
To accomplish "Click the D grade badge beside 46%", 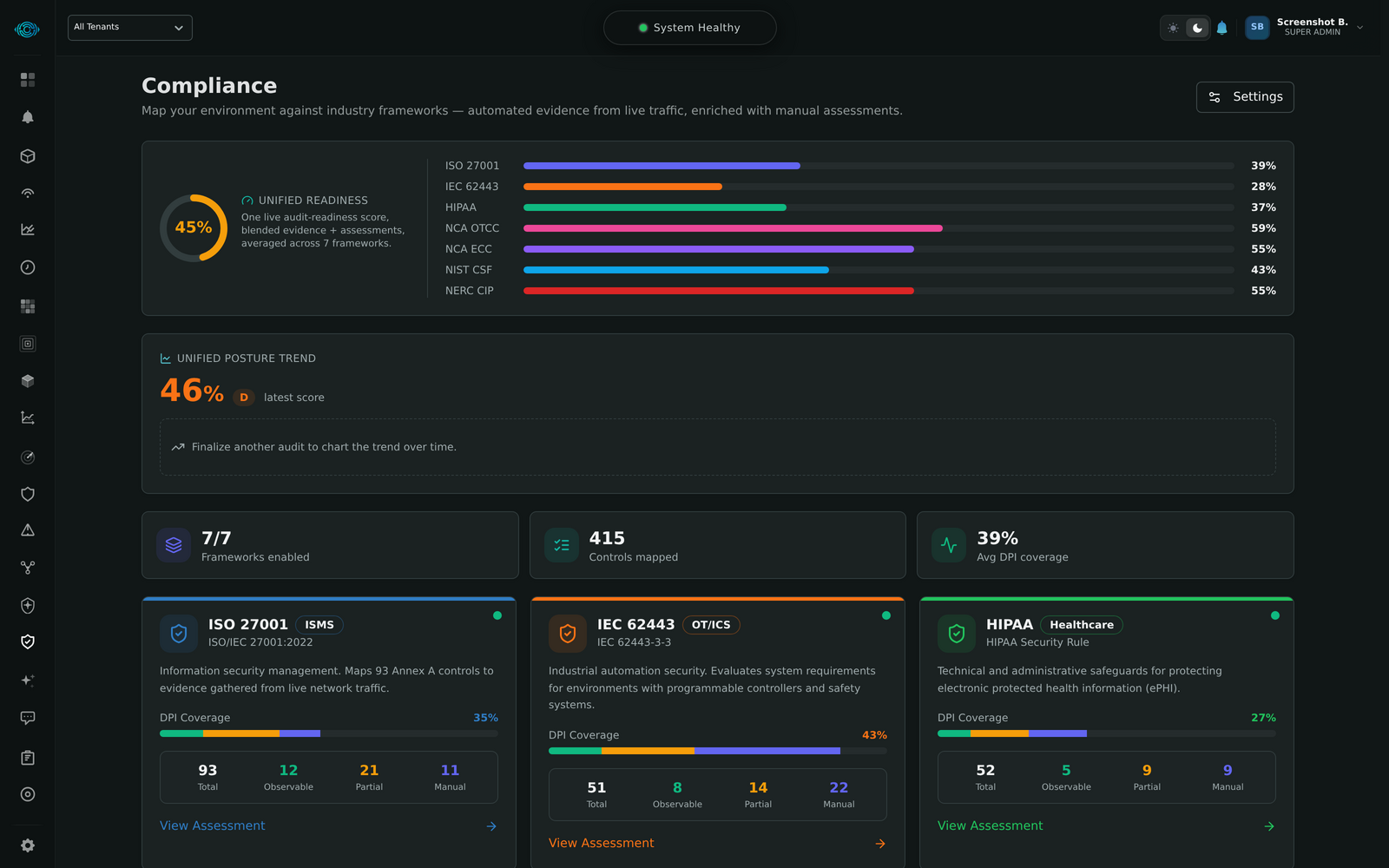I will [244, 398].
